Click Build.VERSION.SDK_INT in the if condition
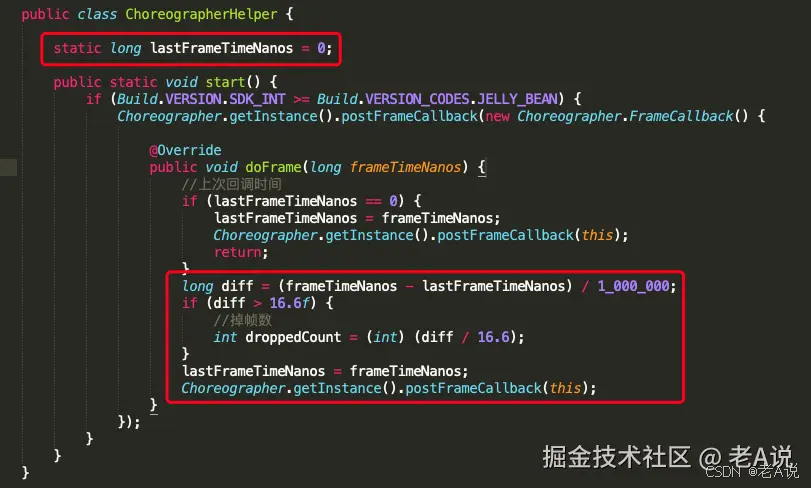This screenshot has height=488, width=811. click(x=201, y=99)
